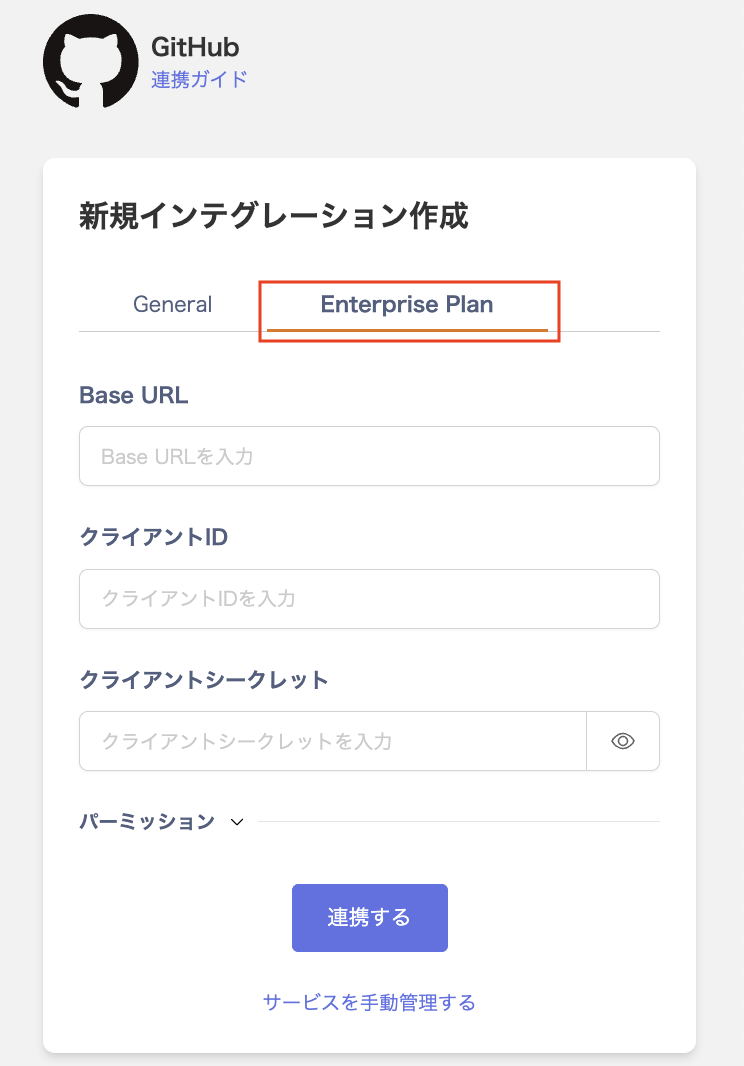The width and height of the screenshot is (744, 1066).
Task: Click the クライアントID field label
Action: click(153, 537)
